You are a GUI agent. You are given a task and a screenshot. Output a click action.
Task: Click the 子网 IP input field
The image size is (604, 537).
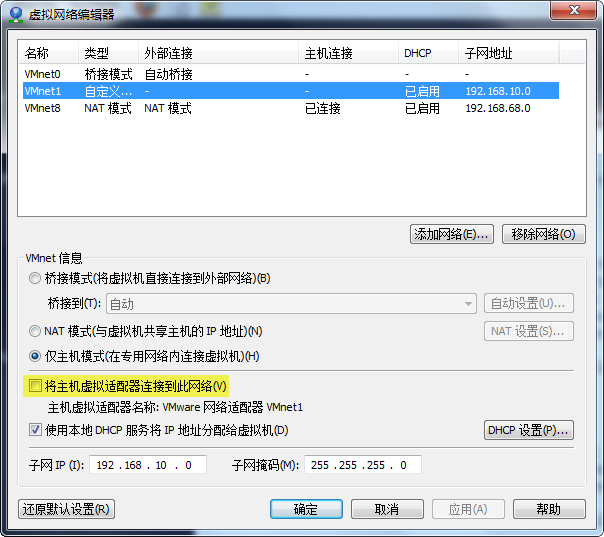pyautogui.click(x=148, y=465)
